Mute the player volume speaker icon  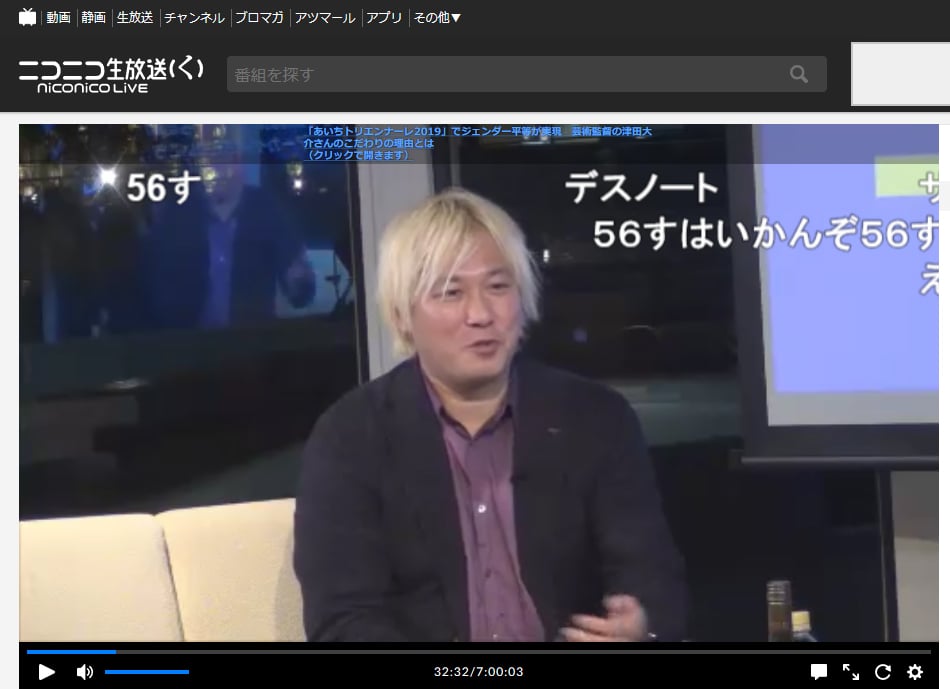(85, 671)
